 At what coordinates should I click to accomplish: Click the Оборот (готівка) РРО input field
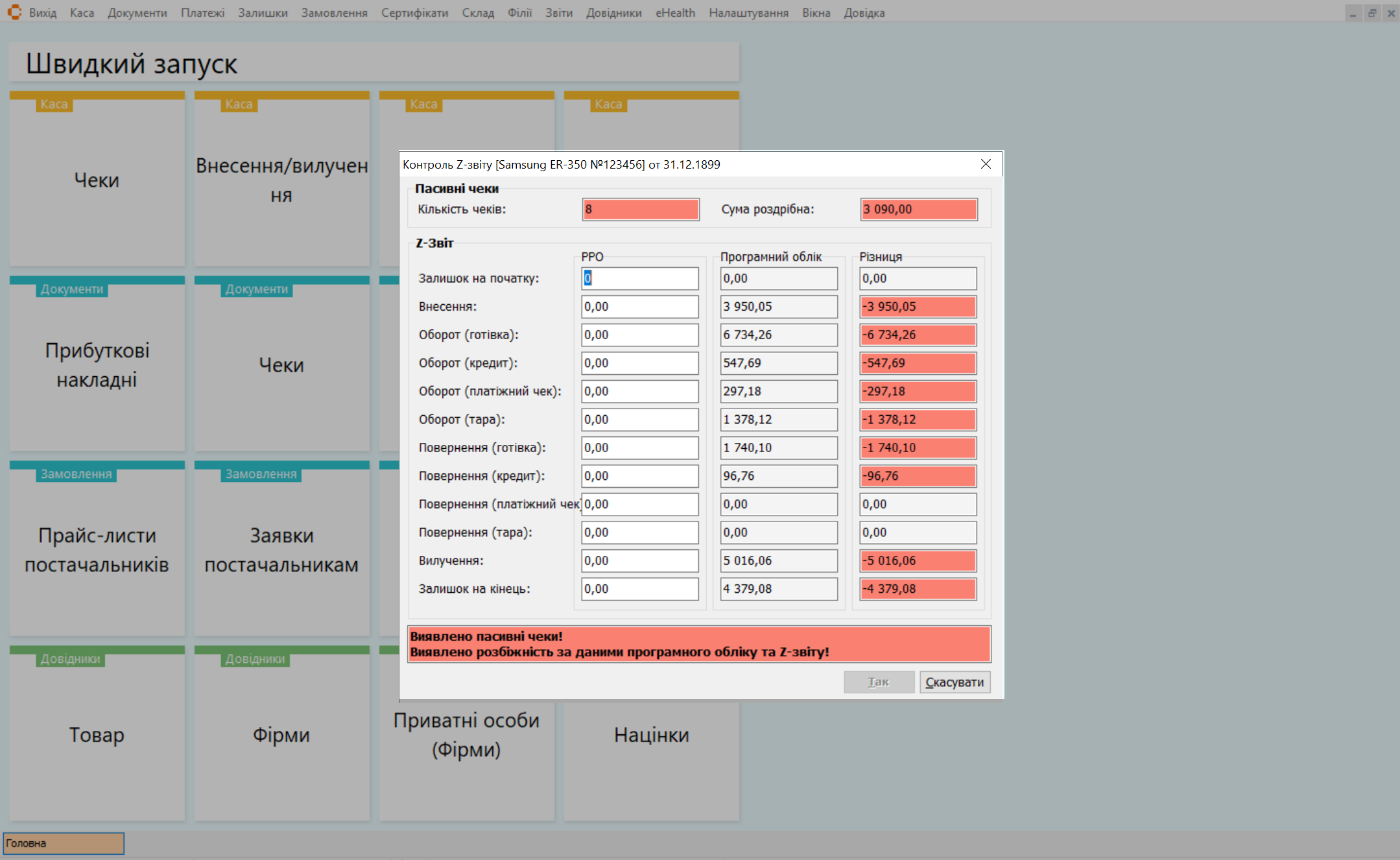coord(639,335)
